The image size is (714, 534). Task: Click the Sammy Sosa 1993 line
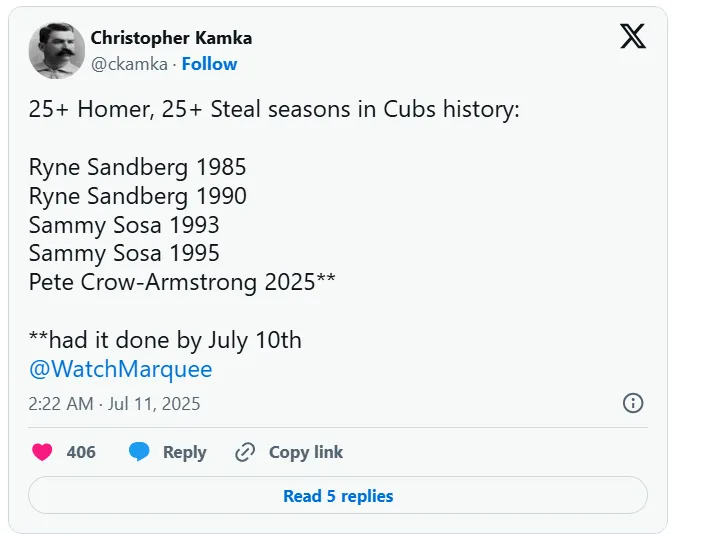coord(124,225)
